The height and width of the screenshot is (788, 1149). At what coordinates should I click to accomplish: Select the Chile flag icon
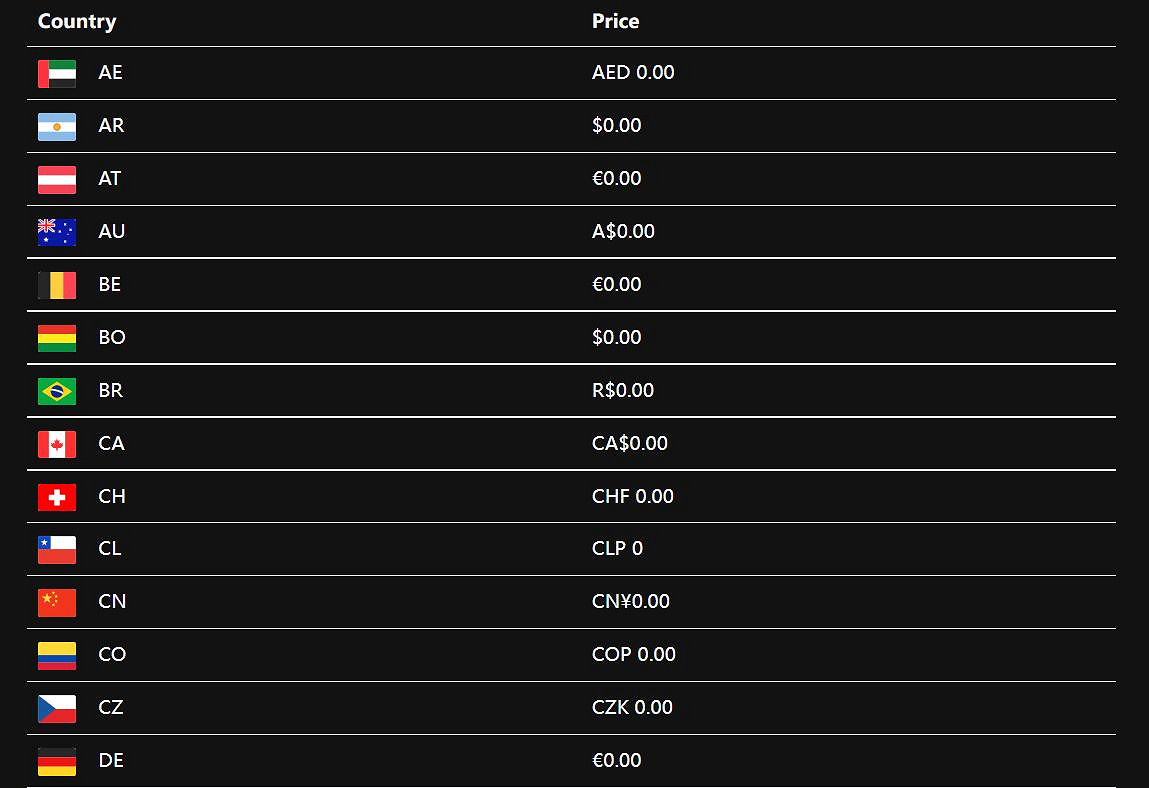pyautogui.click(x=57, y=549)
